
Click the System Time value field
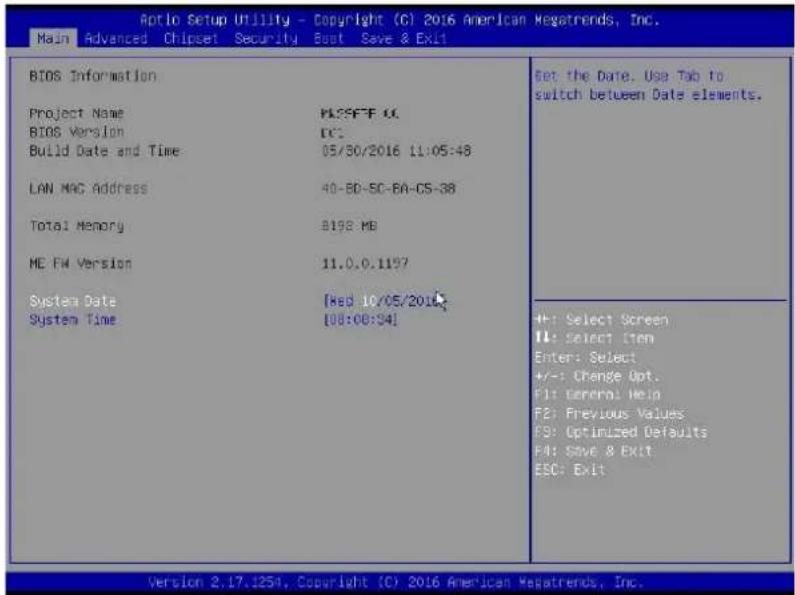tap(360, 320)
